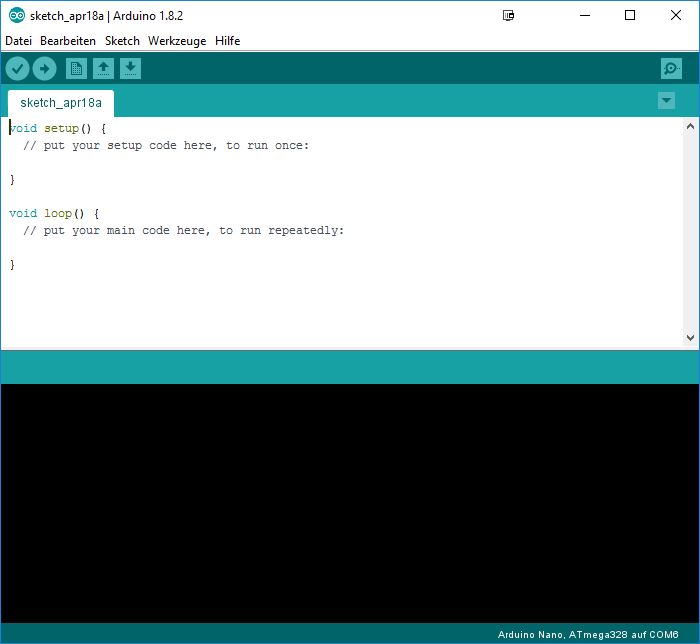Click the editor scrollbar down arrow
Viewport: 700px width, 644px height.
click(690, 338)
